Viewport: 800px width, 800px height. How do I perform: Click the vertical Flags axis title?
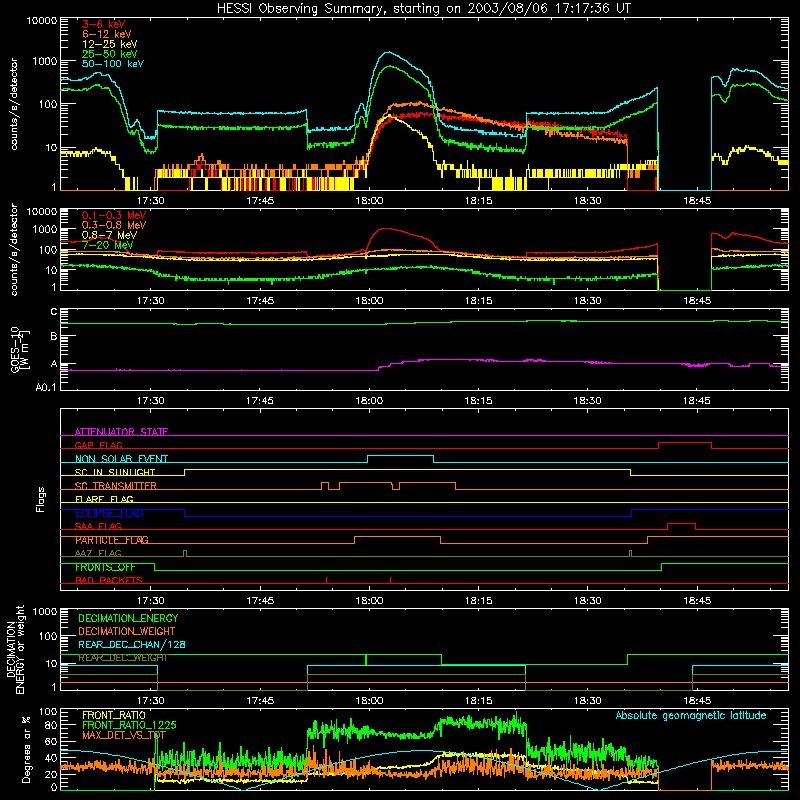(41, 499)
